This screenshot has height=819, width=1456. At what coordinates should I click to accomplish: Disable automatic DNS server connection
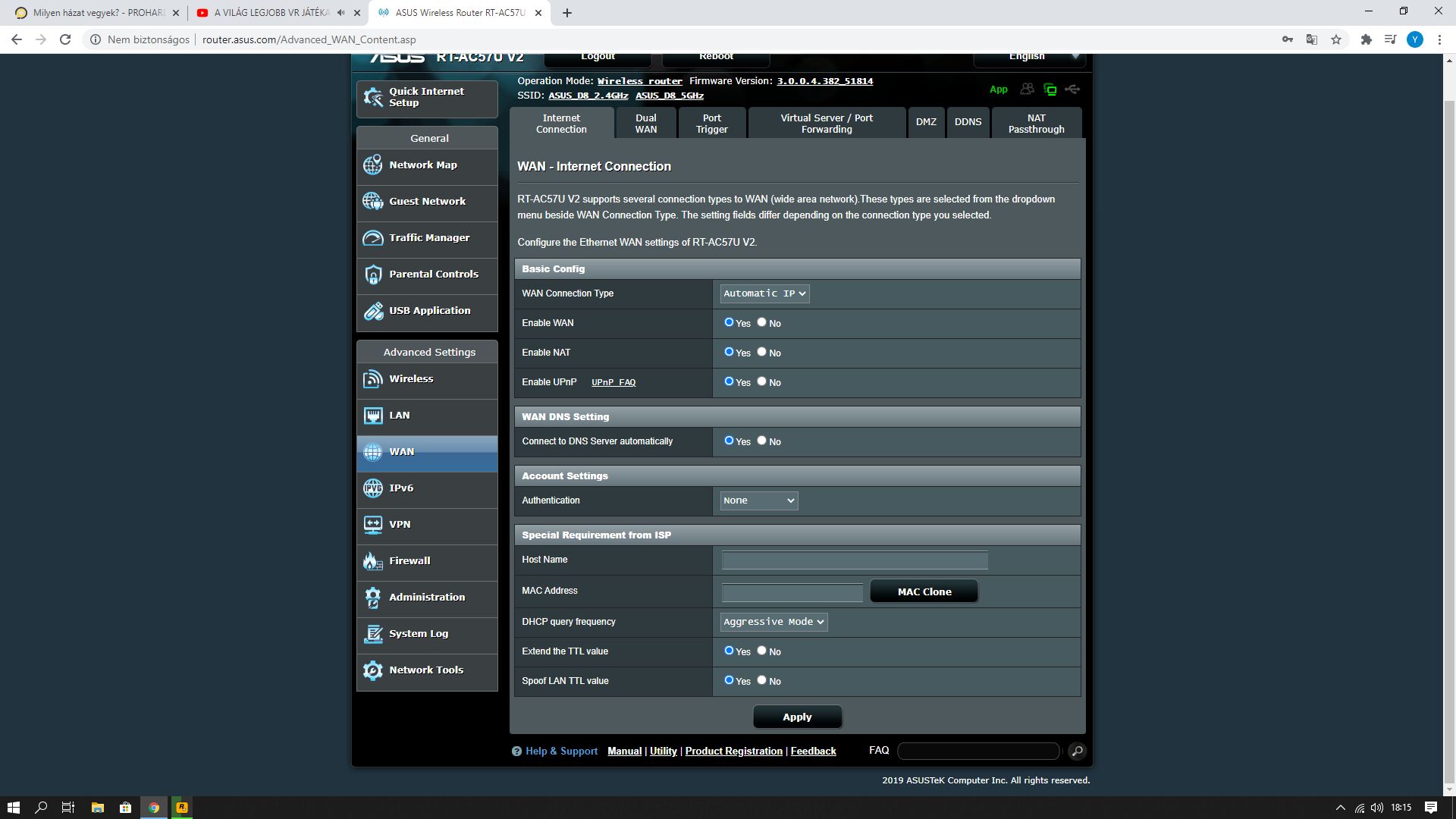(761, 441)
